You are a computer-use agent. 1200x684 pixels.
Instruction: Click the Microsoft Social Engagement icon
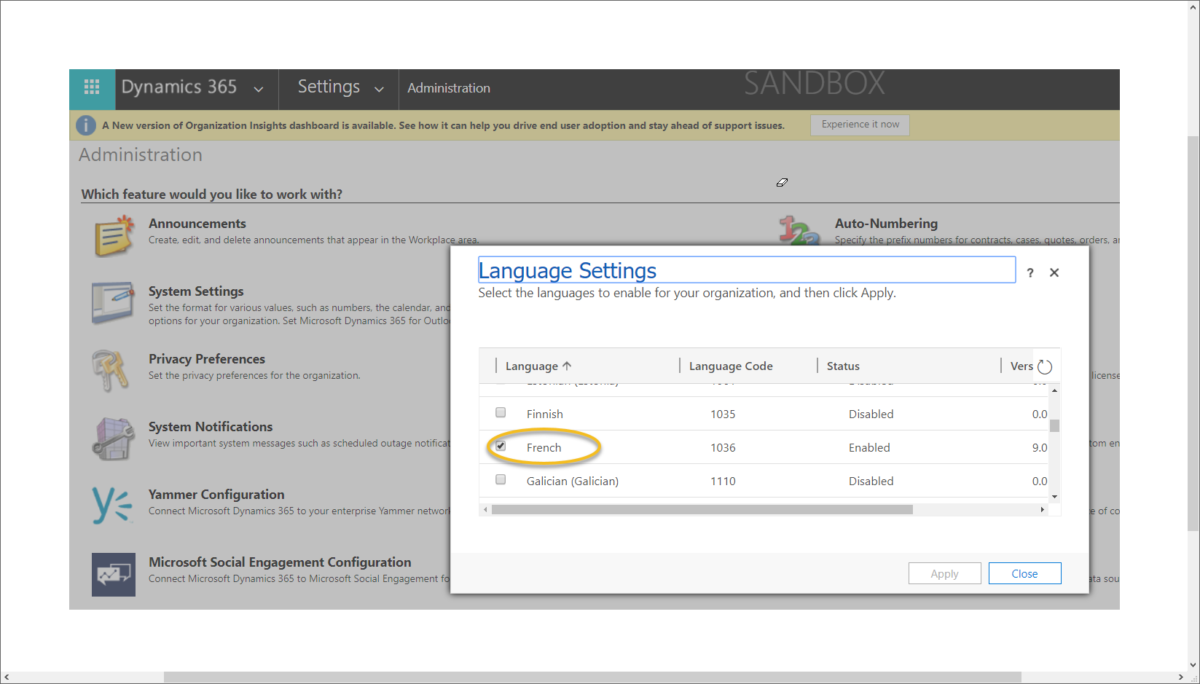[x=113, y=574]
